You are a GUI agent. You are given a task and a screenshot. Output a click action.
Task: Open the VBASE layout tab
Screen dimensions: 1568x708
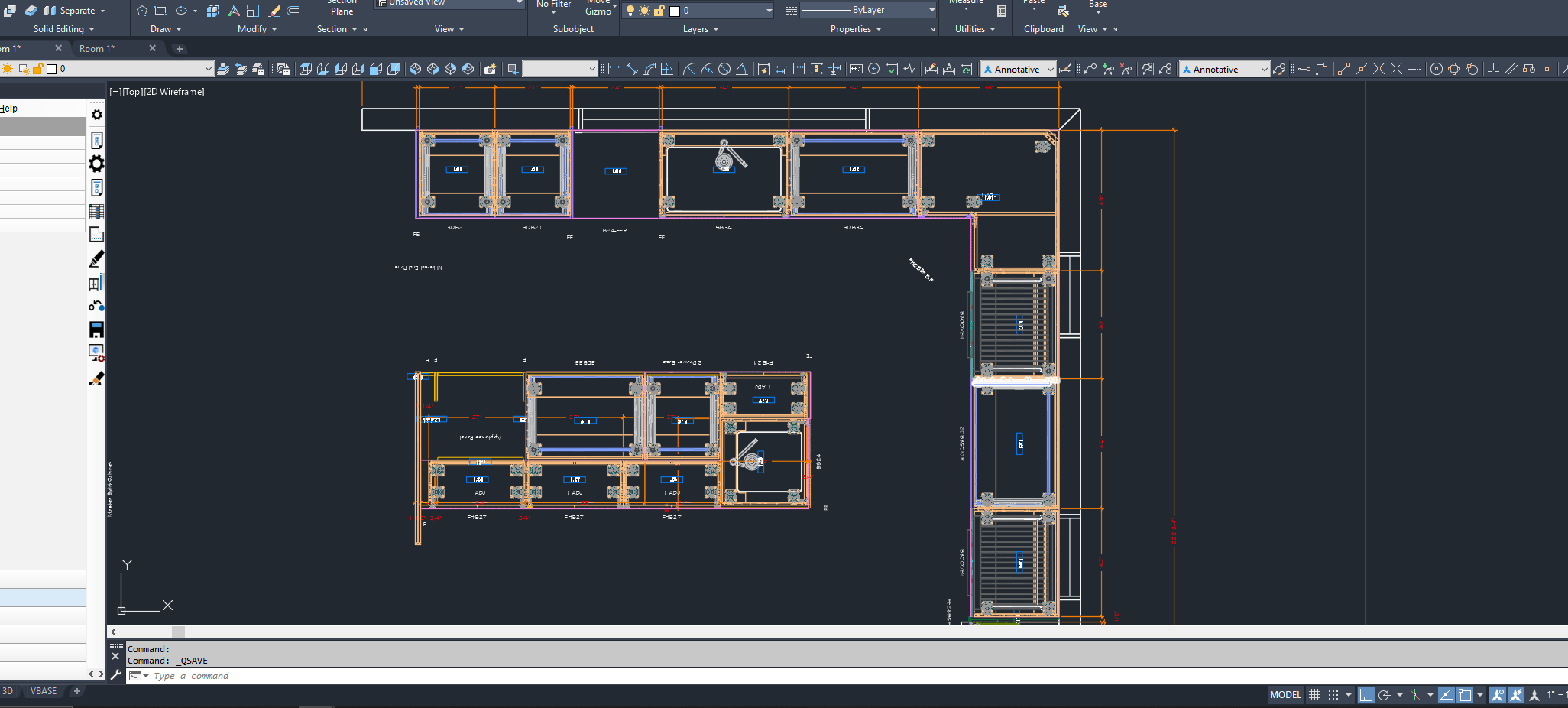[44, 691]
